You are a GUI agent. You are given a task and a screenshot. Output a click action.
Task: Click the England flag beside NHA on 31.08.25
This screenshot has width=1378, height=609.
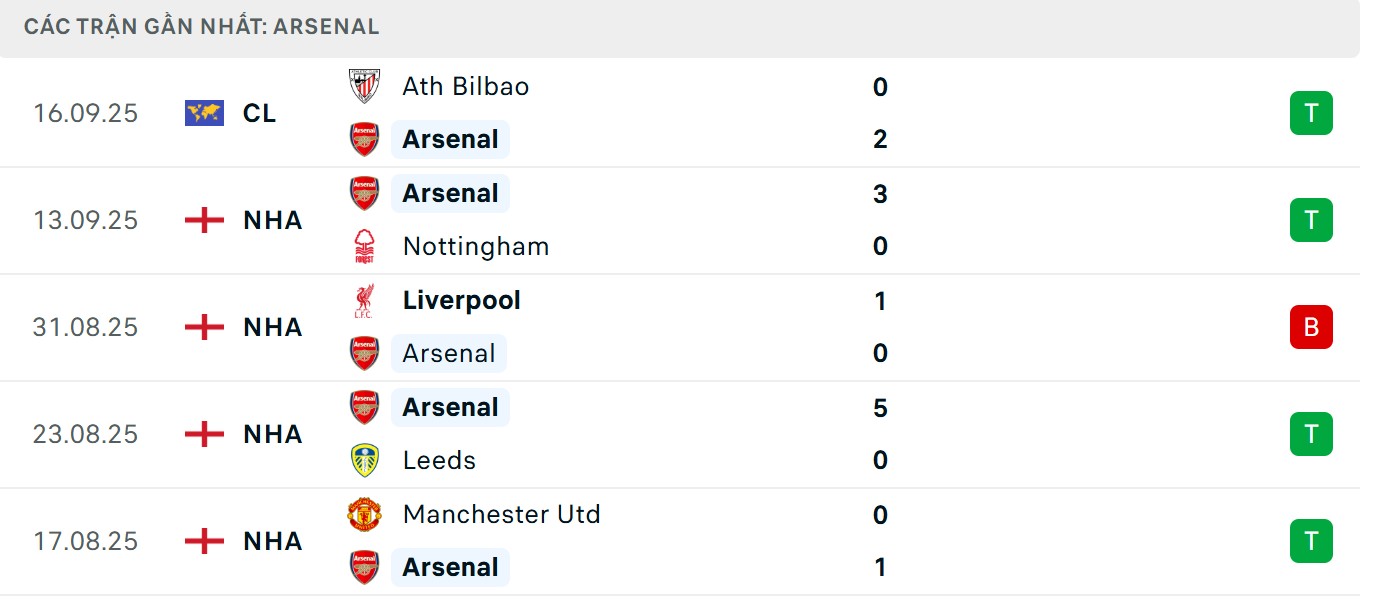pos(203,327)
